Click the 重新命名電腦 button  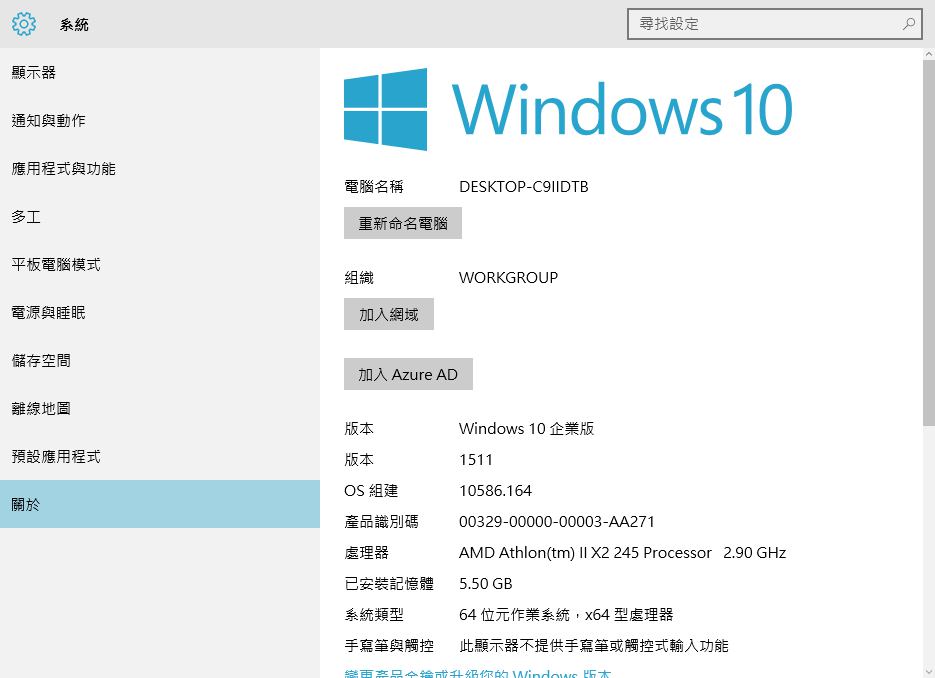tap(403, 223)
